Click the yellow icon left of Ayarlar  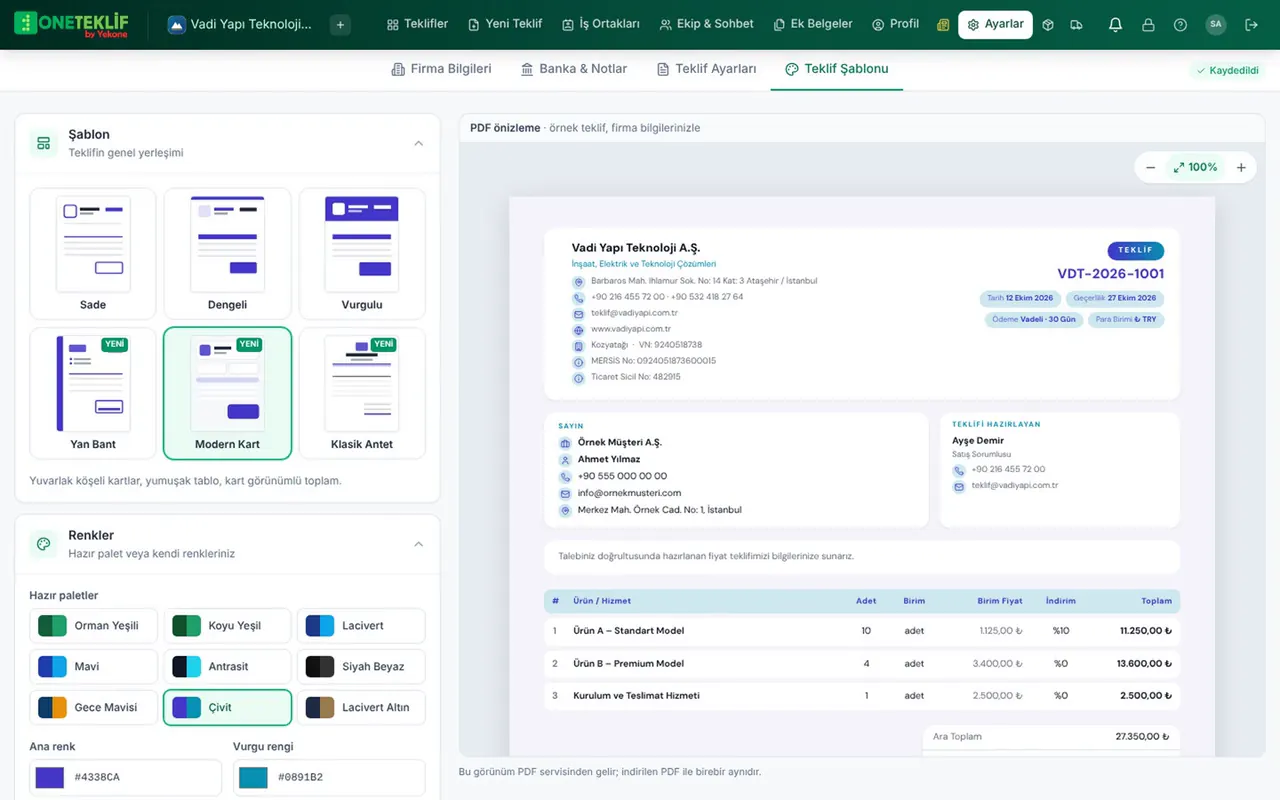[x=943, y=25]
